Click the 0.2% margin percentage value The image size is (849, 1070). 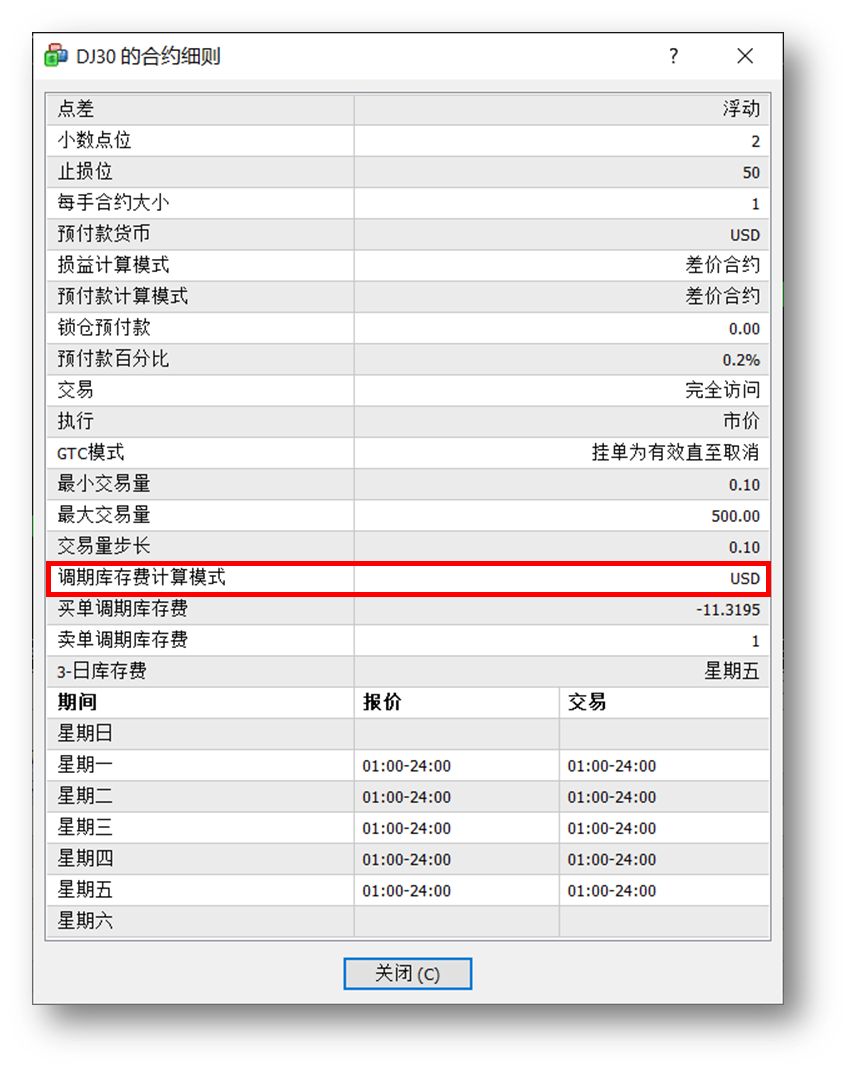pos(741,360)
